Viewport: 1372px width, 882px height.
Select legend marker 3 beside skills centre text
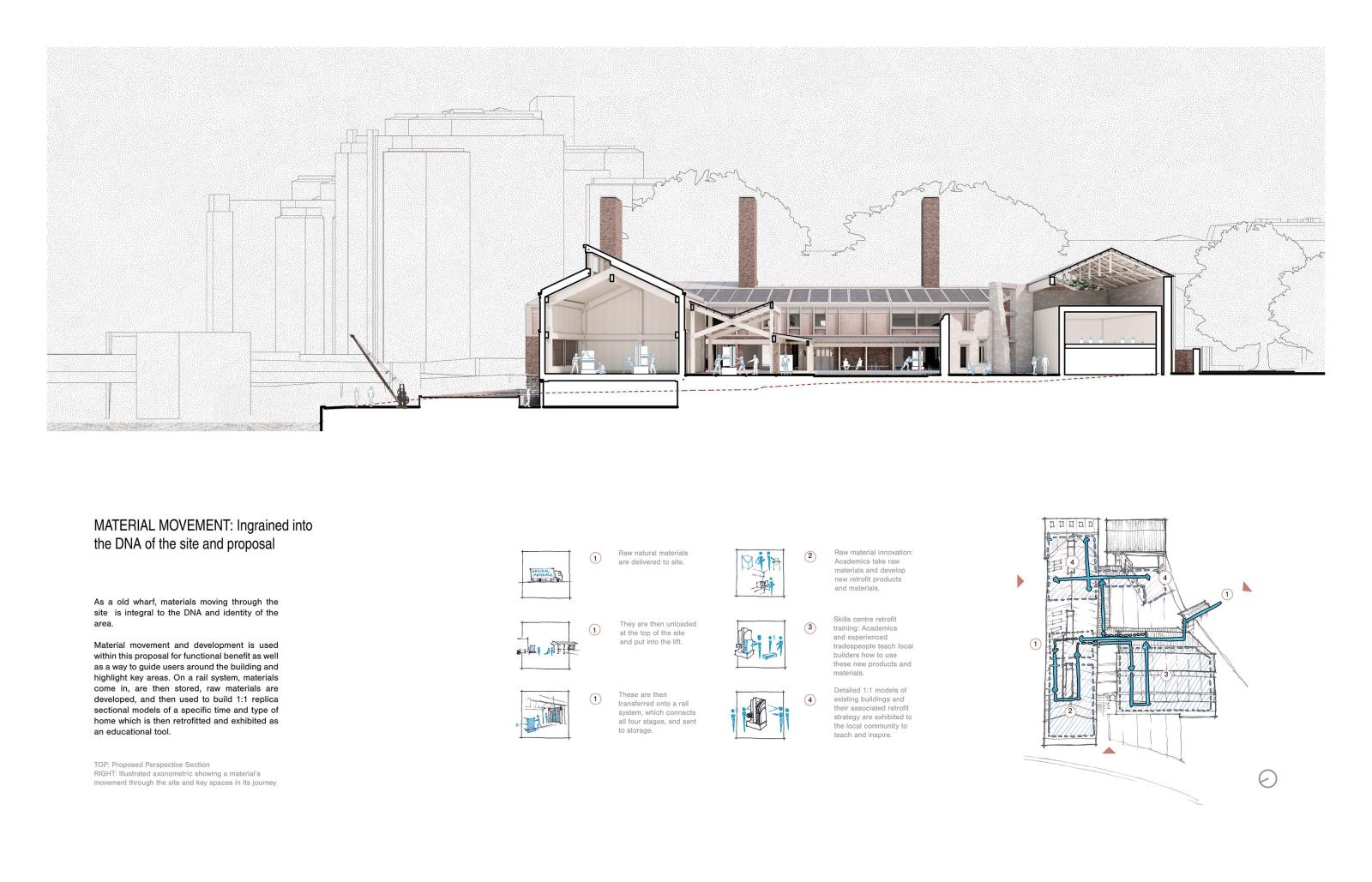810,627
